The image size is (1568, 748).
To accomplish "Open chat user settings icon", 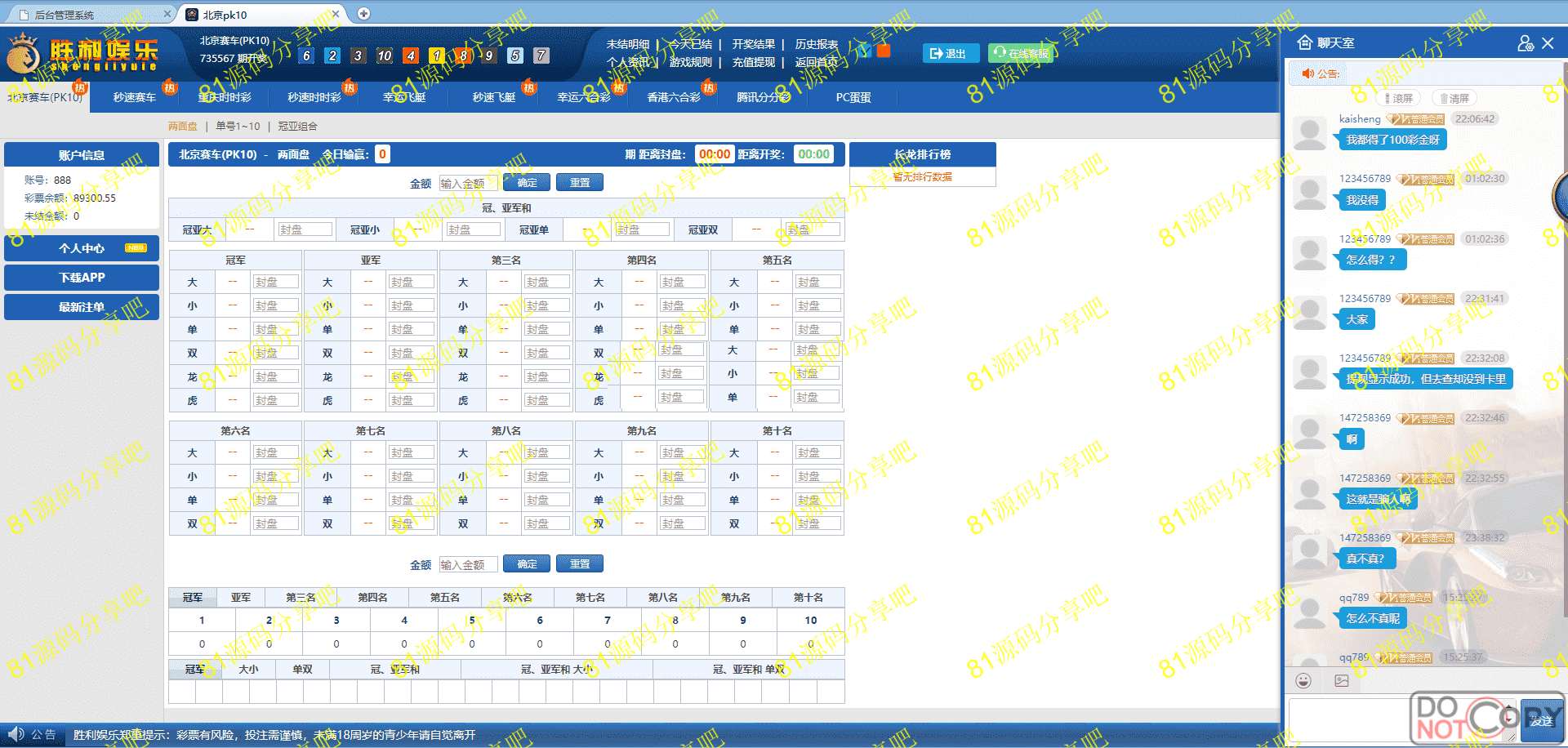I will pos(1525,43).
